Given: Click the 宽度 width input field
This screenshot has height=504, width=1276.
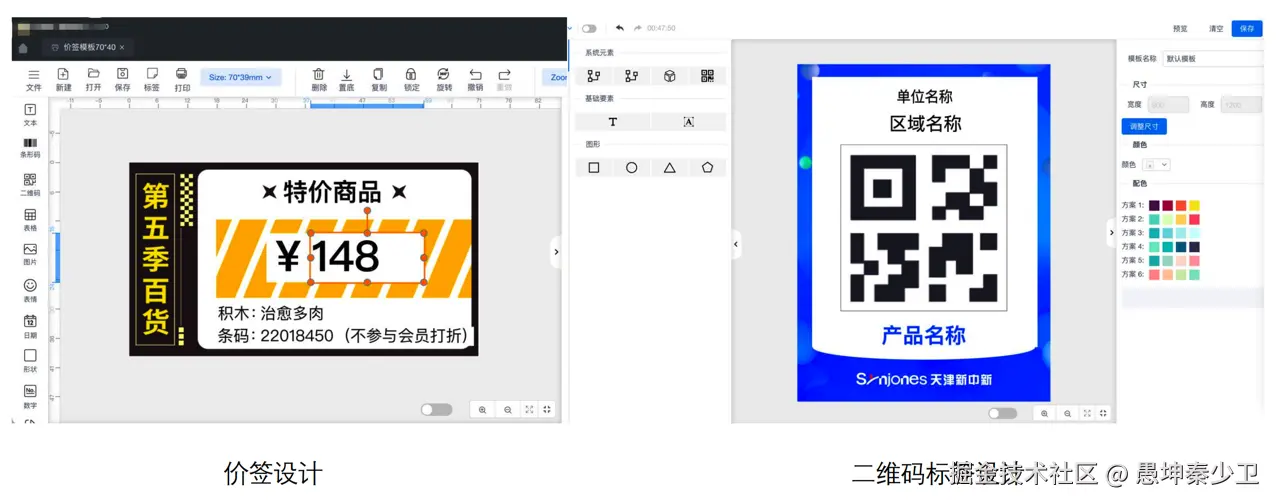Looking at the screenshot, I should pyautogui.click(x=1168, y=105).
